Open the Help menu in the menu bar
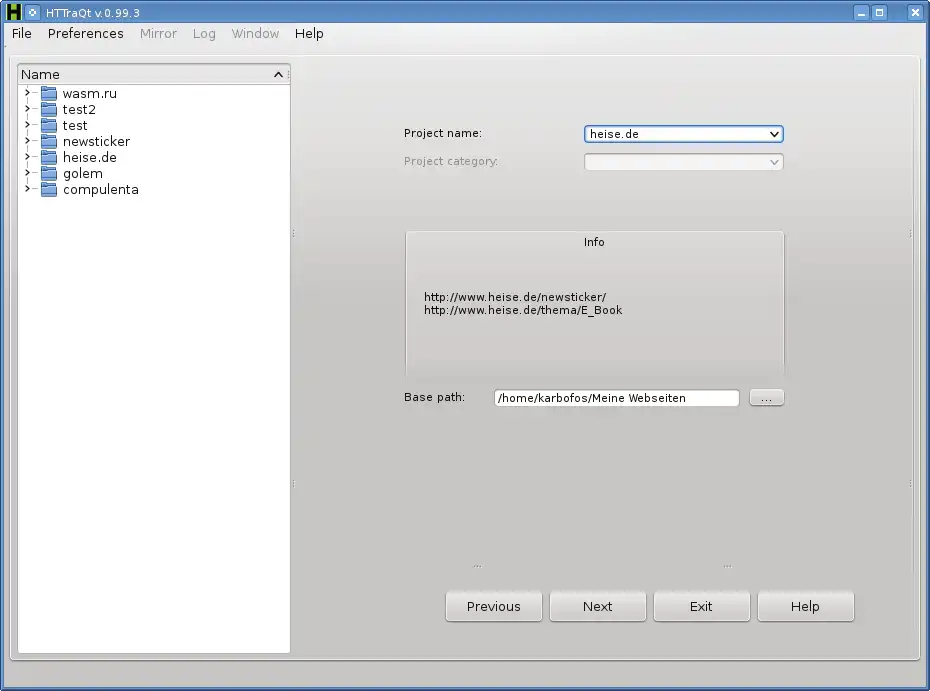930x691 pixels. coord(309,33)
